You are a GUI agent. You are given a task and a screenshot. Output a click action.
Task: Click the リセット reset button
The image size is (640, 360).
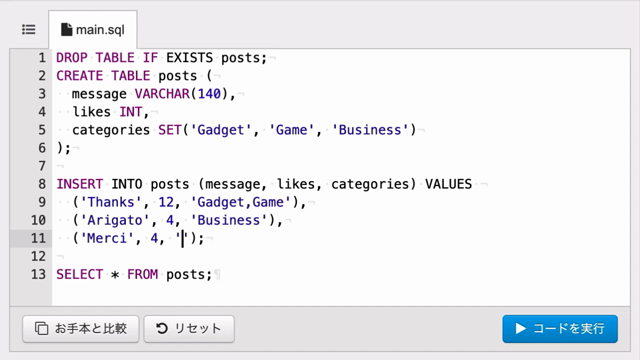[x=189, y=329]
